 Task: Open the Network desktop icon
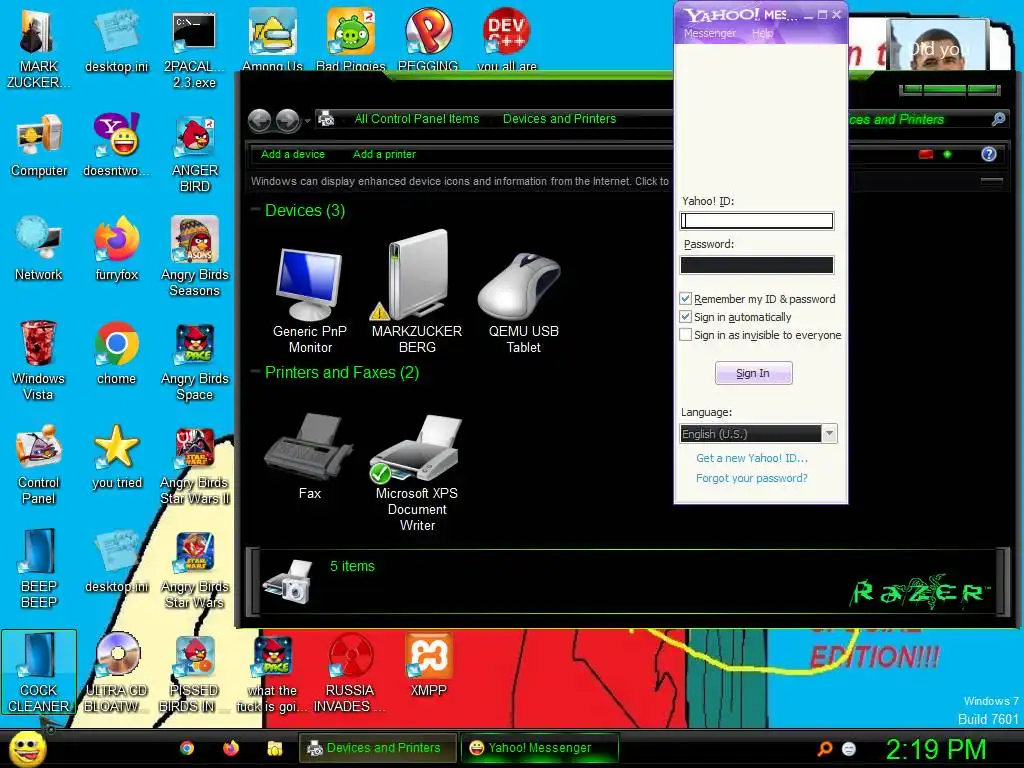click(39, 249)
